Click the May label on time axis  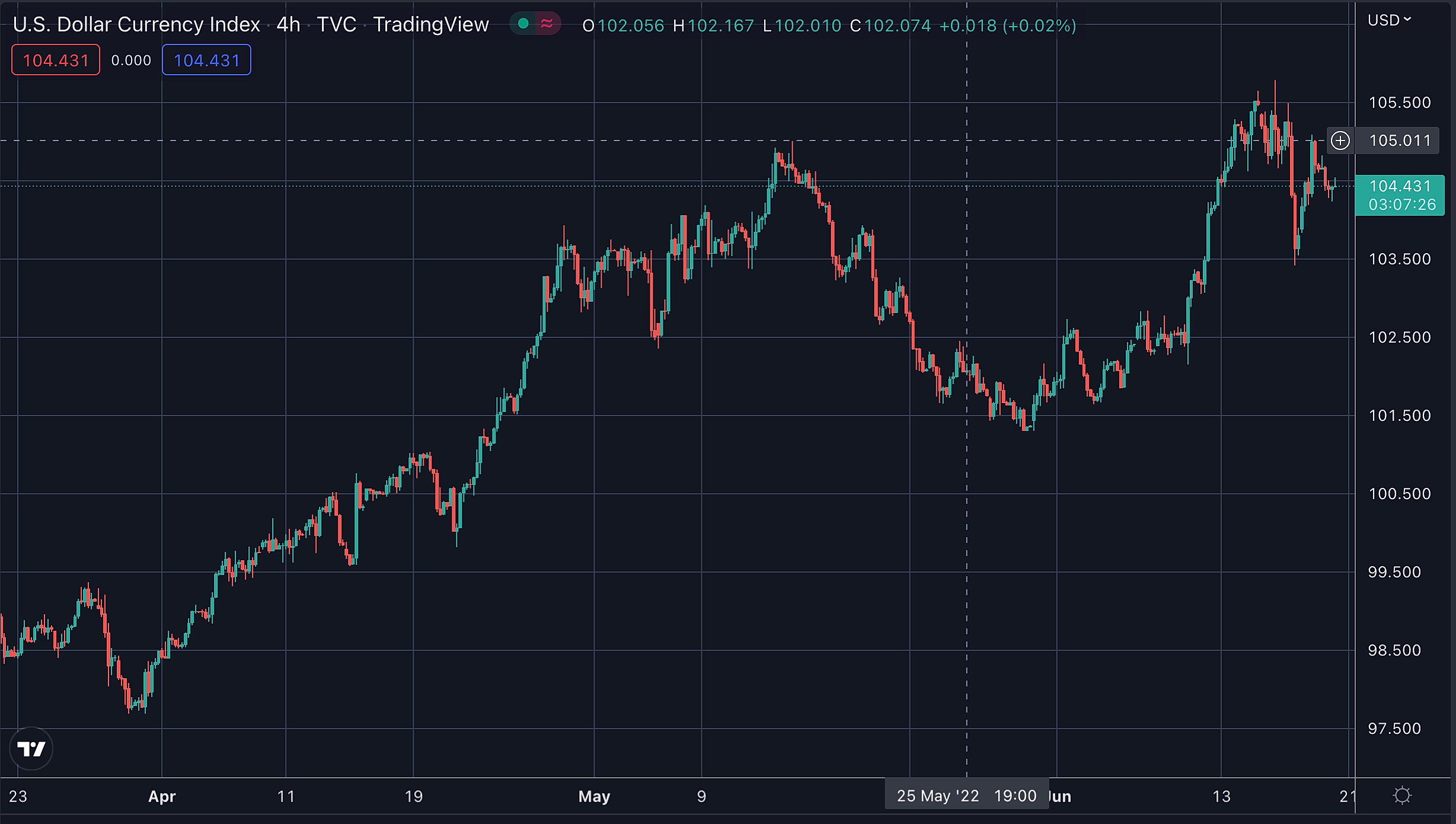[594, 796]
